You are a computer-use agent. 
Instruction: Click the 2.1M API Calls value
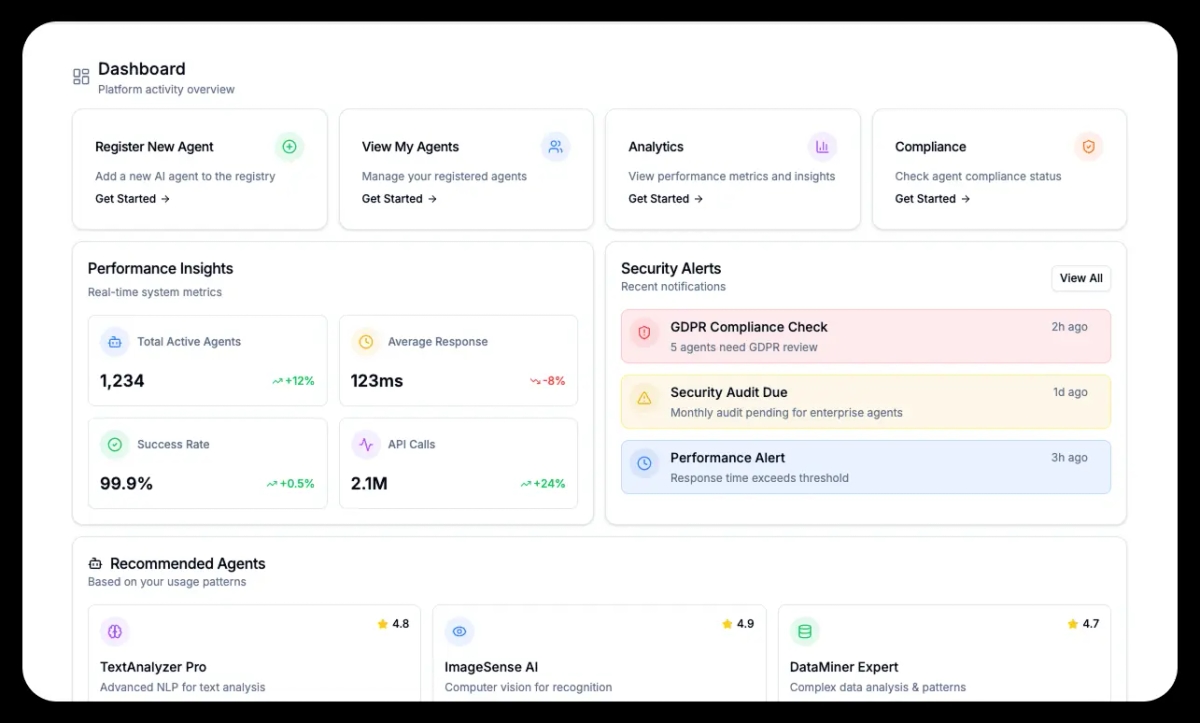[369, 484]
